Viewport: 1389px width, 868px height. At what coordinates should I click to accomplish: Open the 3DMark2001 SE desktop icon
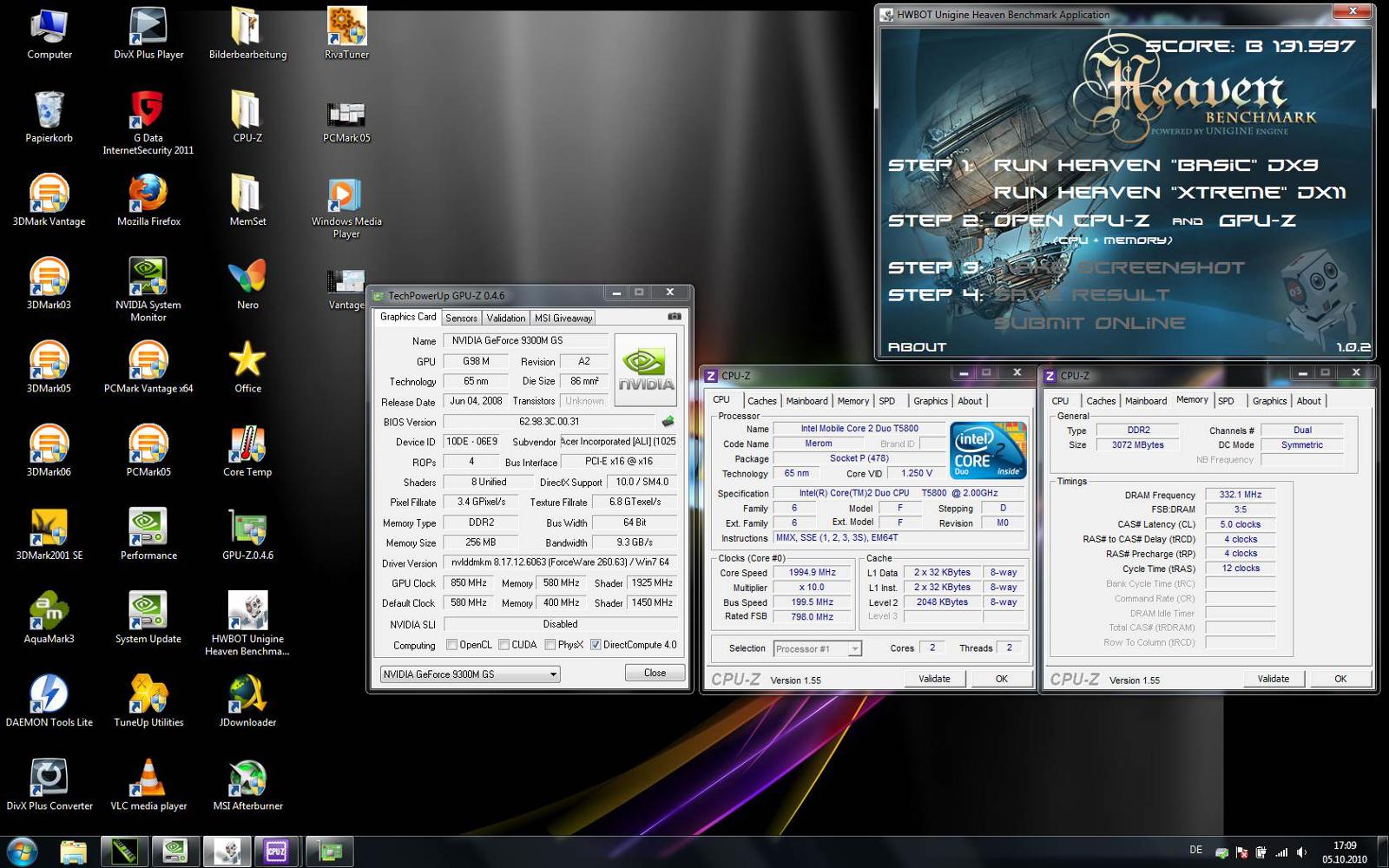click(x=49, y=534)
